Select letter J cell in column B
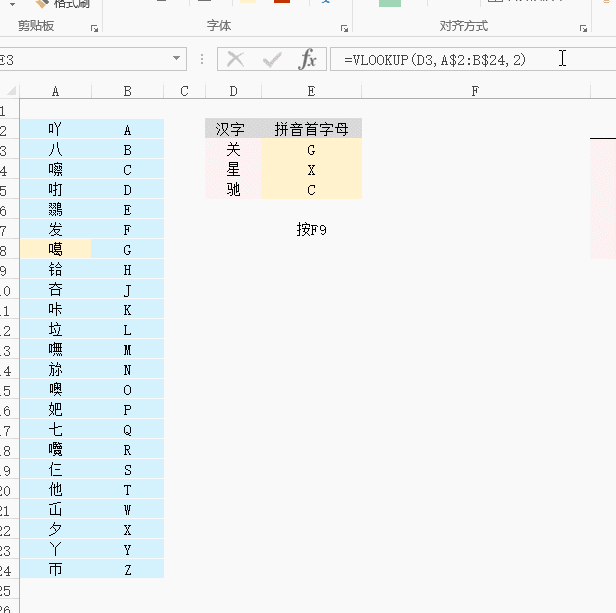Viewport: 616px width, 613px height. tap(127, 289)
